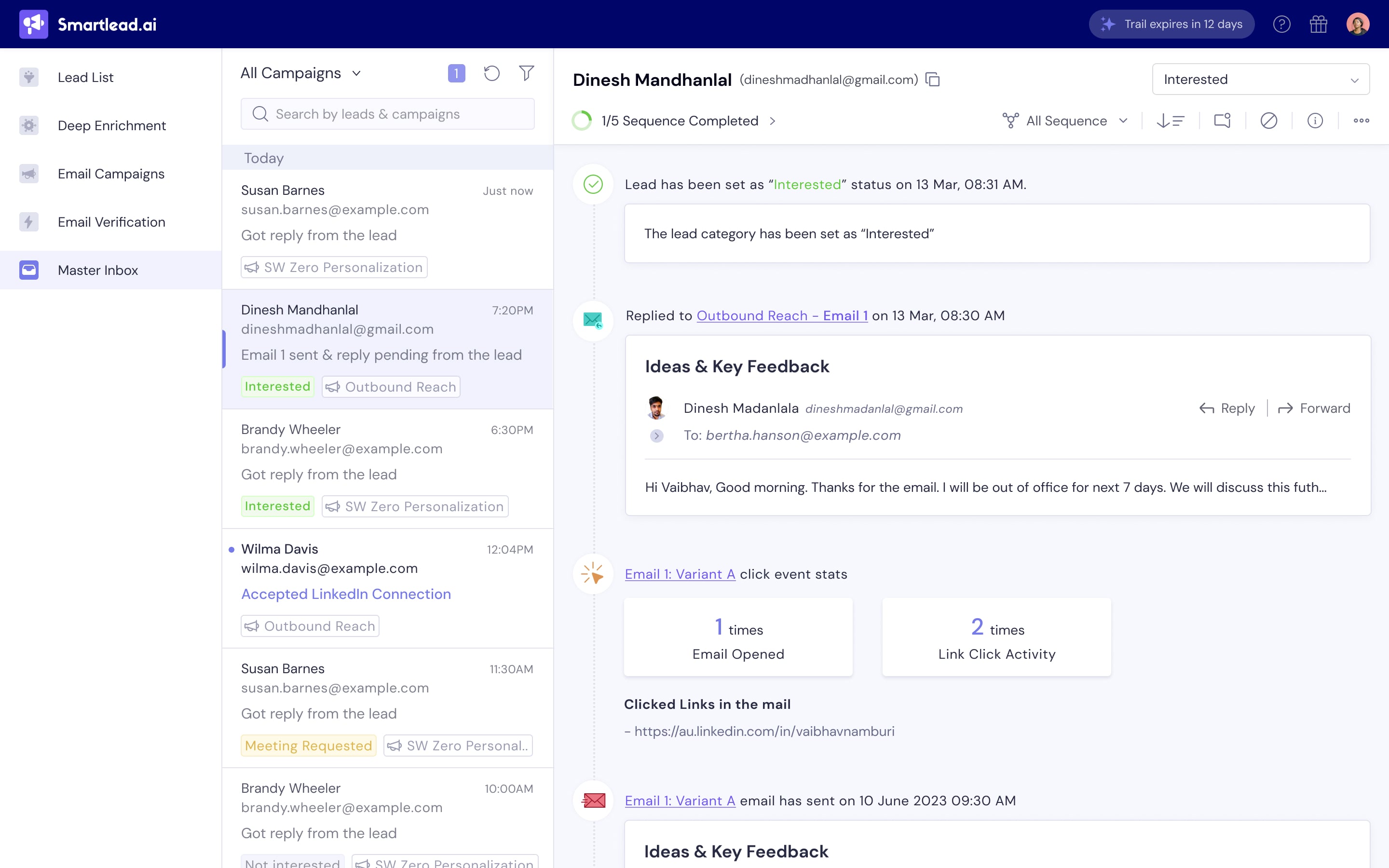Click the sort order icon
Image resolution: width=1389 pixels, height=868 pixels.
click(1171, 121)
